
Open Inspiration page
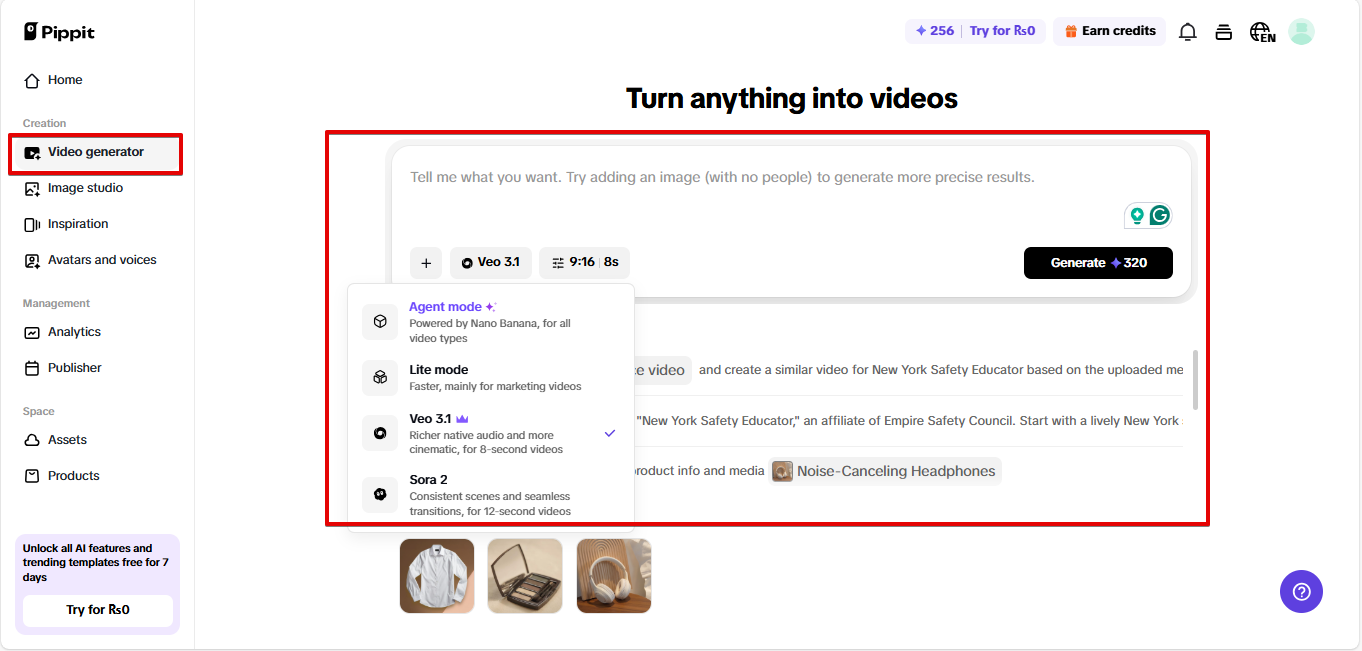coord(78,224)
